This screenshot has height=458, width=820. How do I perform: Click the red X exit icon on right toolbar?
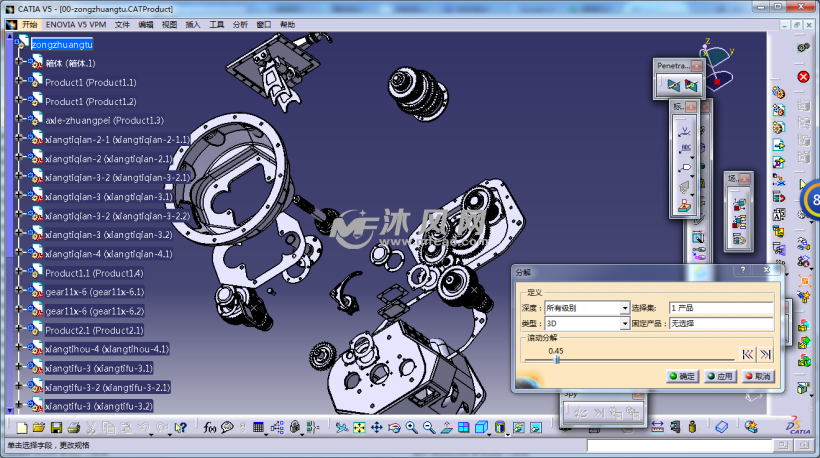click(x=803, y=77)
